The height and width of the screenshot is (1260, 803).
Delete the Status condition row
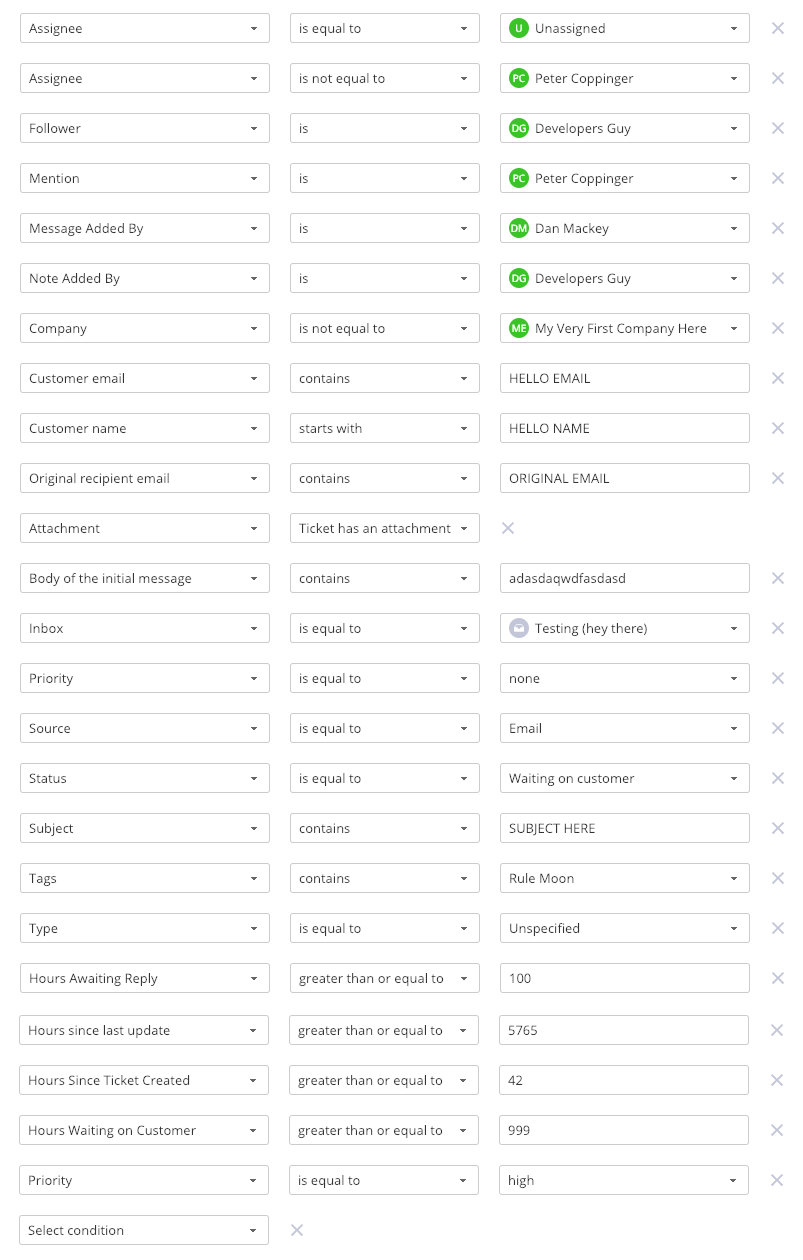pyautogui.click(x=777, y=778)
